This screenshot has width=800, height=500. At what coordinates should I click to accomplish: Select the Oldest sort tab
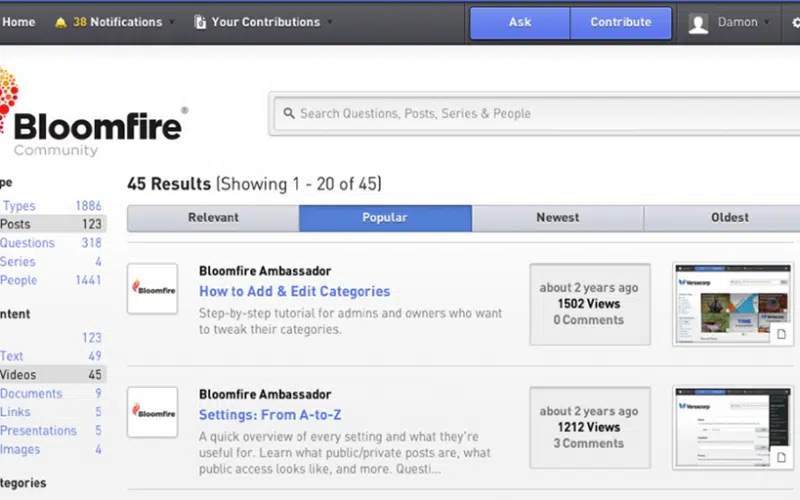[729, 218]
